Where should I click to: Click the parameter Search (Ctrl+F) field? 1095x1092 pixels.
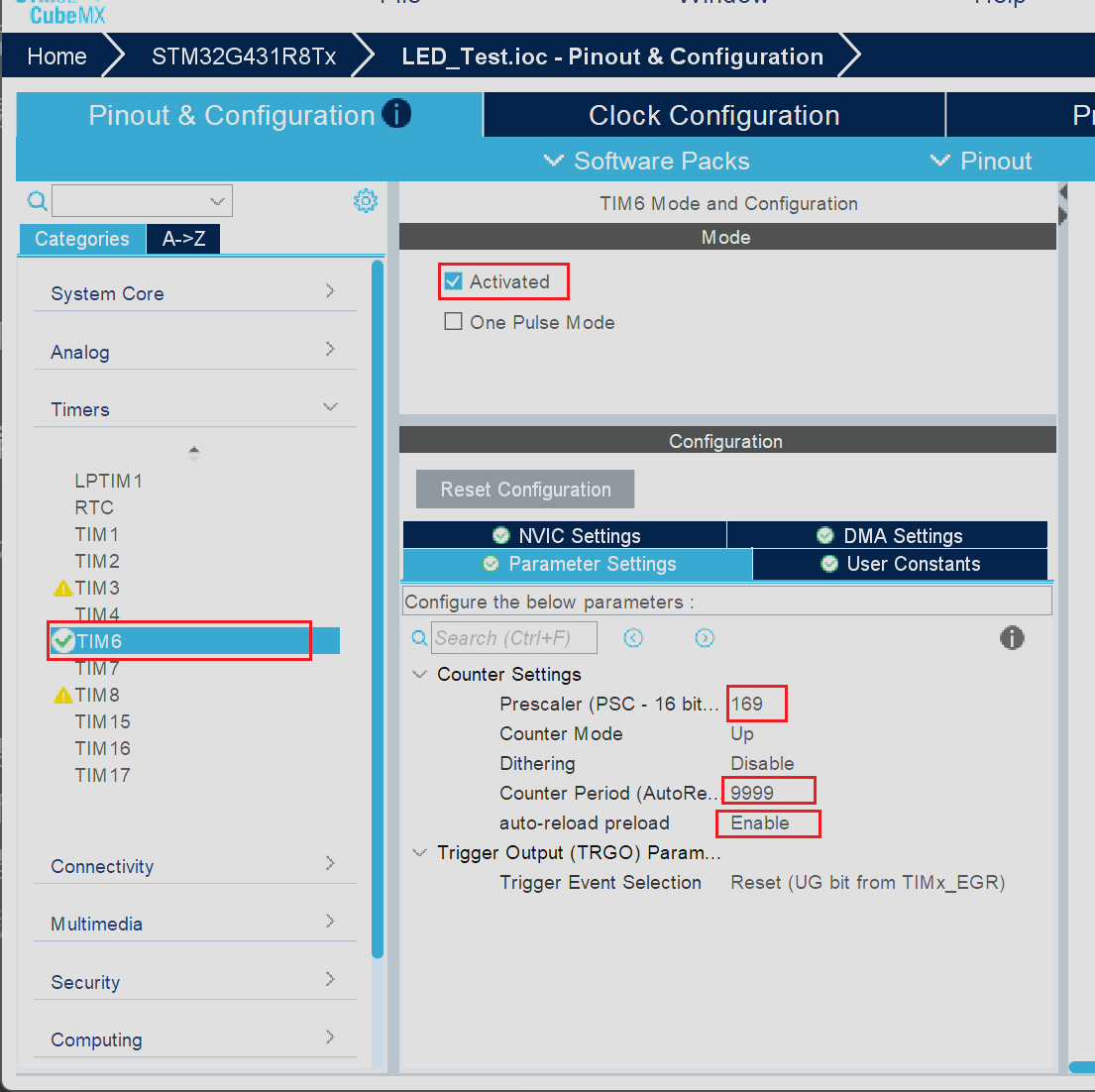coord(514,638)
